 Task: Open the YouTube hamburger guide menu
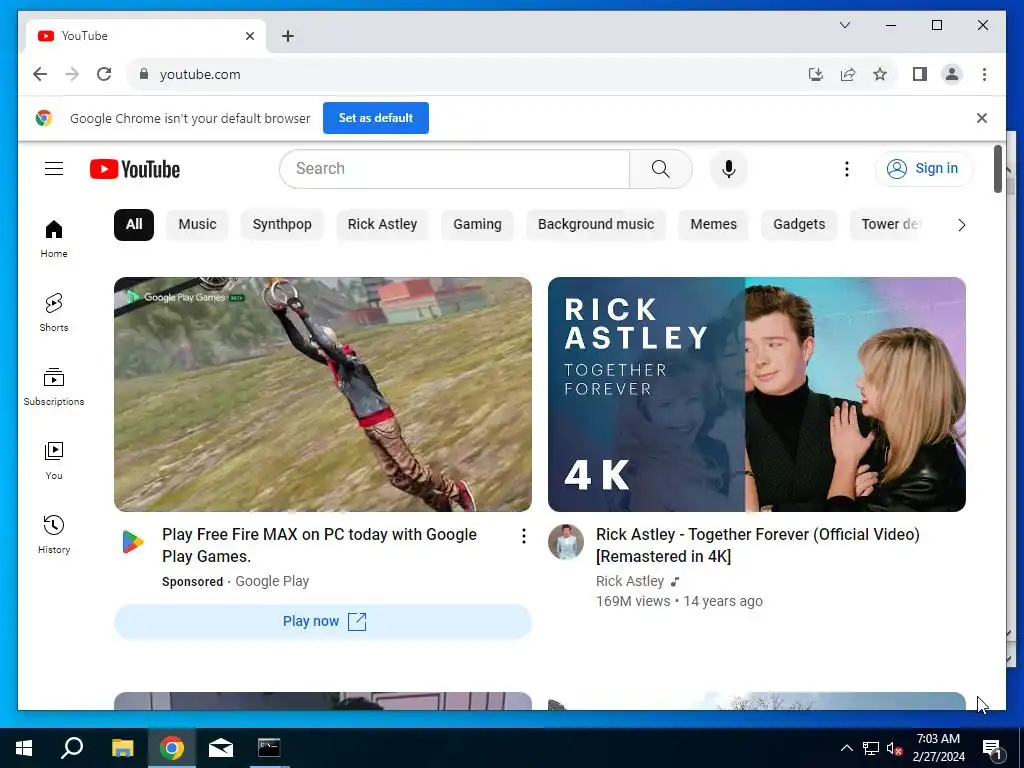pos(54,168)
